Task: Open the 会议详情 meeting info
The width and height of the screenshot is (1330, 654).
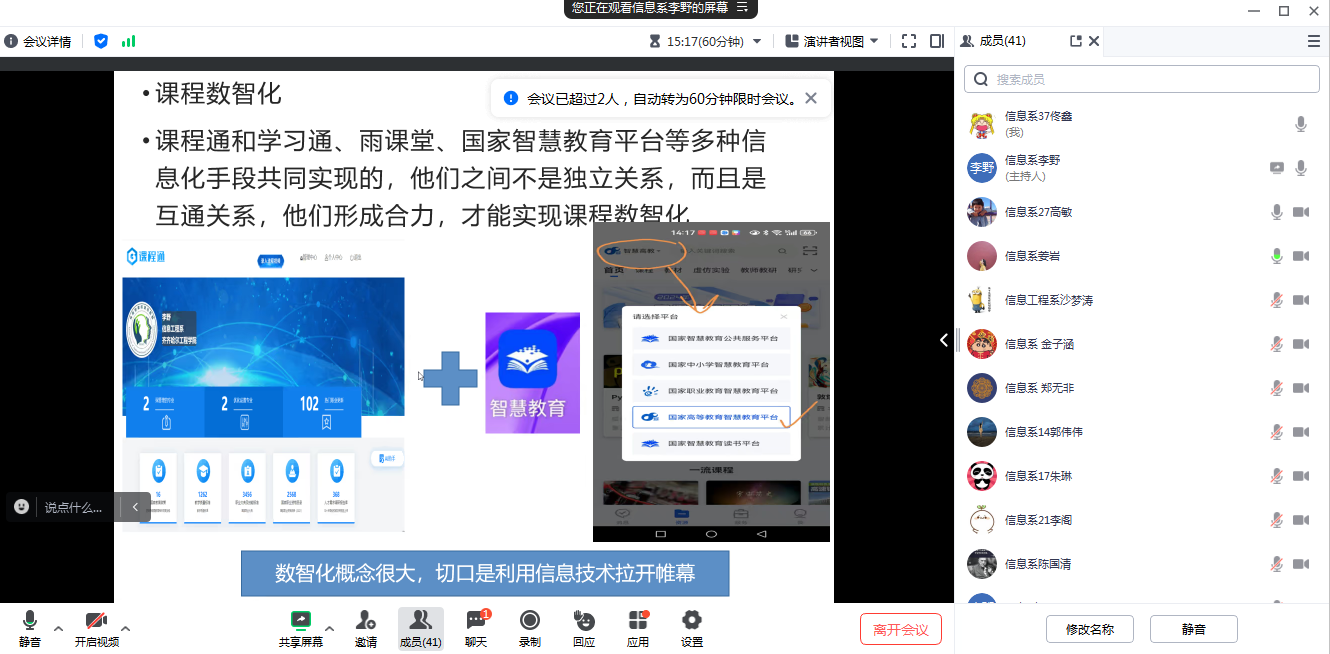Action: pos(38,41)
